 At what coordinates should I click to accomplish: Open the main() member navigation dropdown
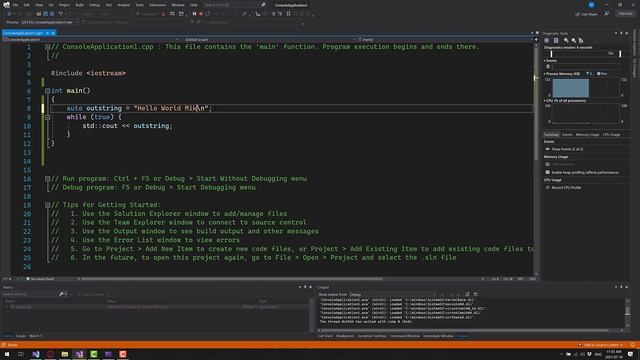pos(444,40)
